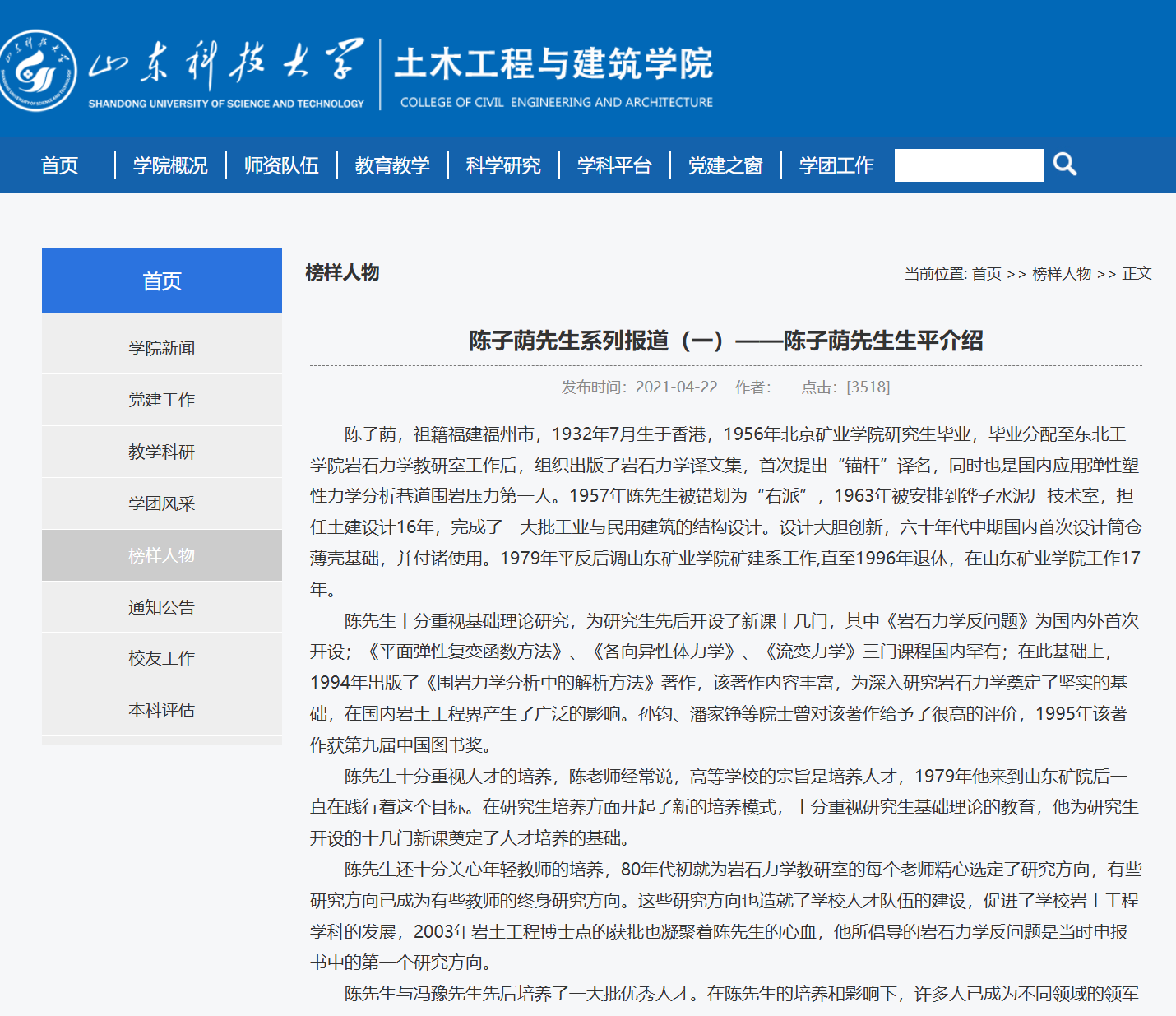Open the 科学研究 menu item
Viewport: 1176px width, 1016px height.
coord(503,165)
